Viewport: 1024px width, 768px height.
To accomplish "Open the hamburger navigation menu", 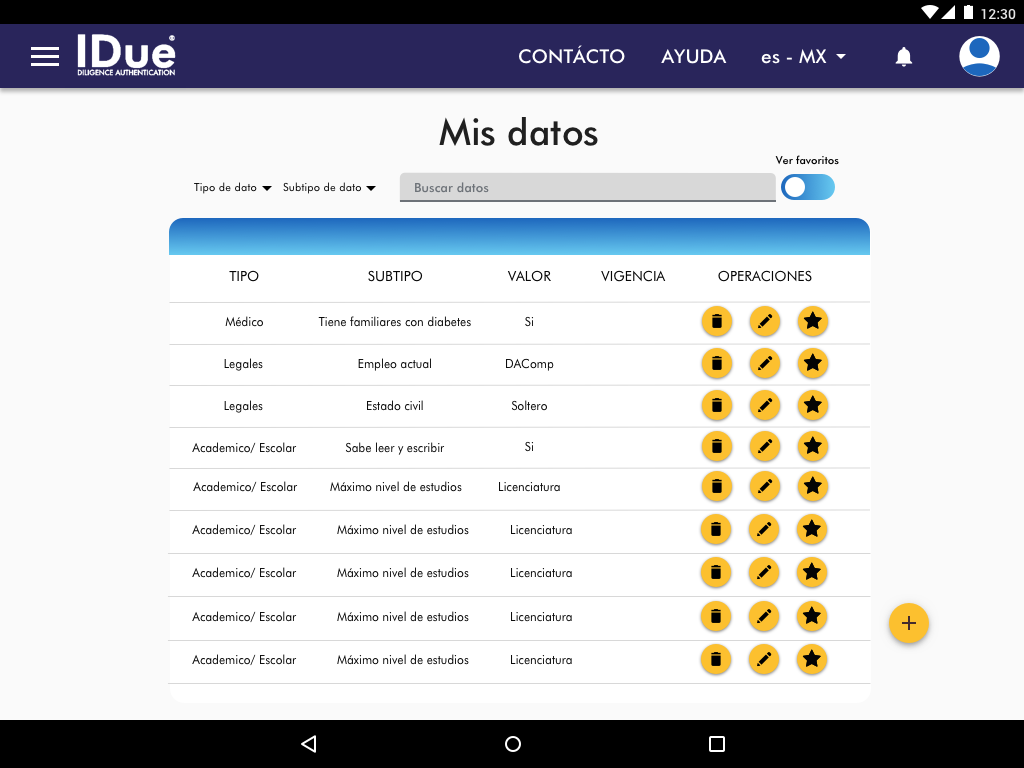I will [45, 57].
